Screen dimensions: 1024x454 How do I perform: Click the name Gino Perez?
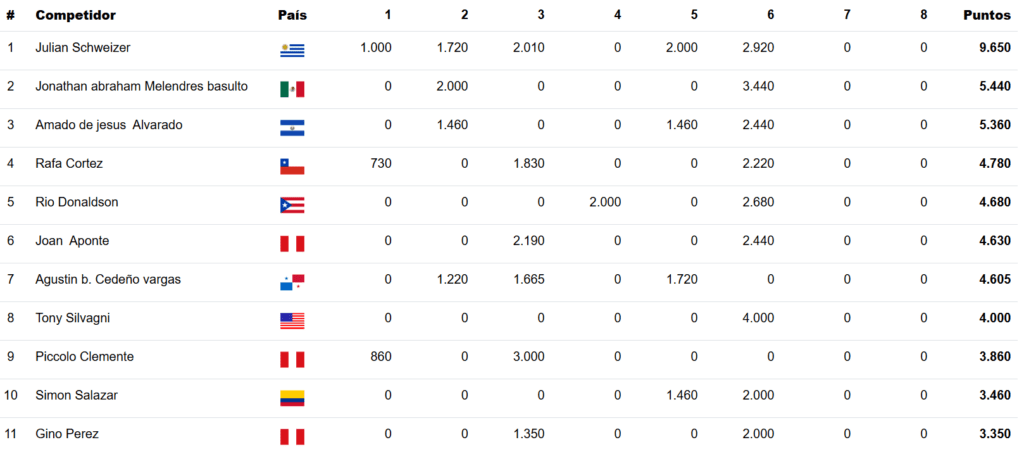click(67, 433)
